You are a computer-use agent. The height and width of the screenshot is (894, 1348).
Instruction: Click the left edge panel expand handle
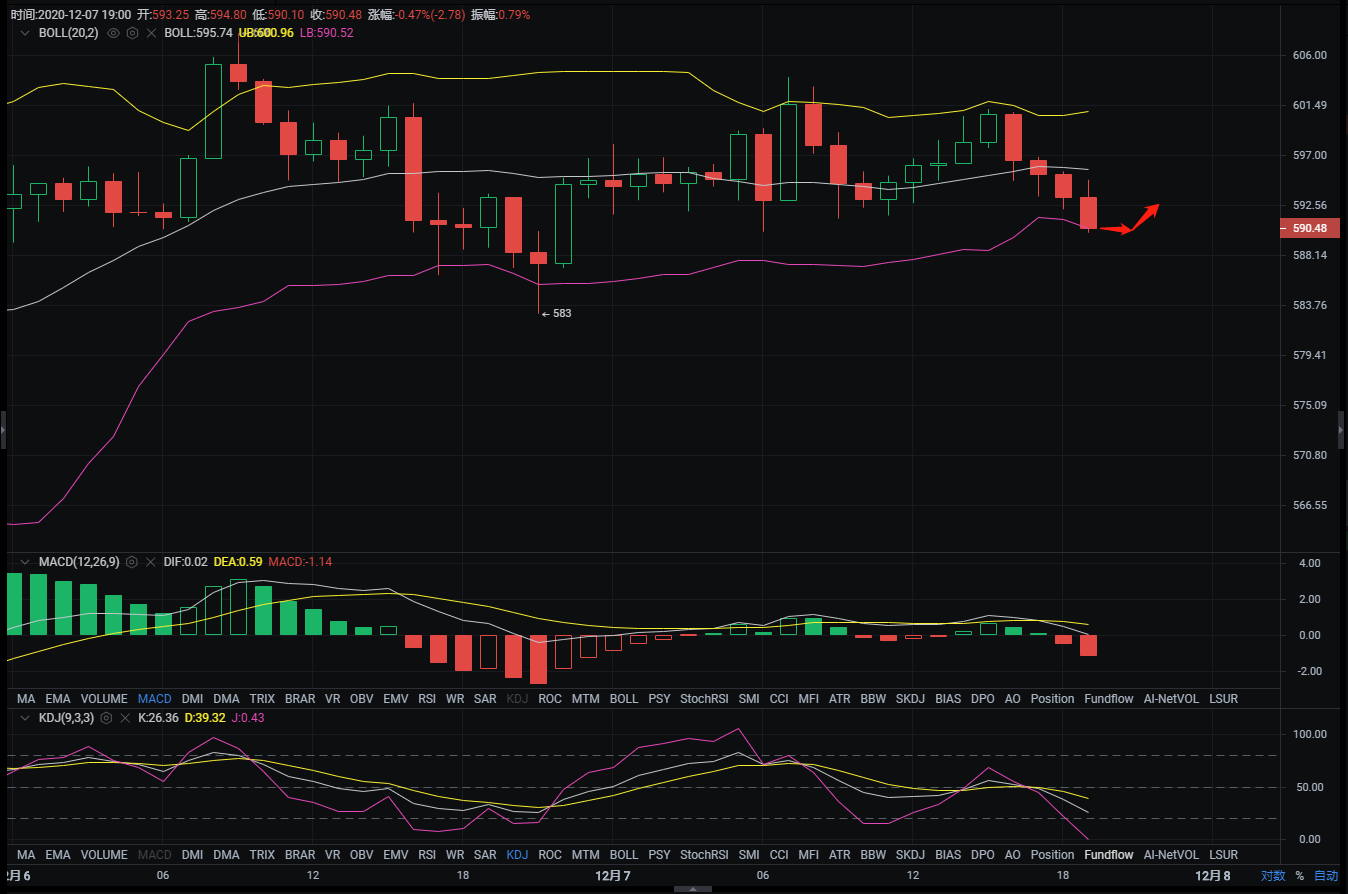3,428
